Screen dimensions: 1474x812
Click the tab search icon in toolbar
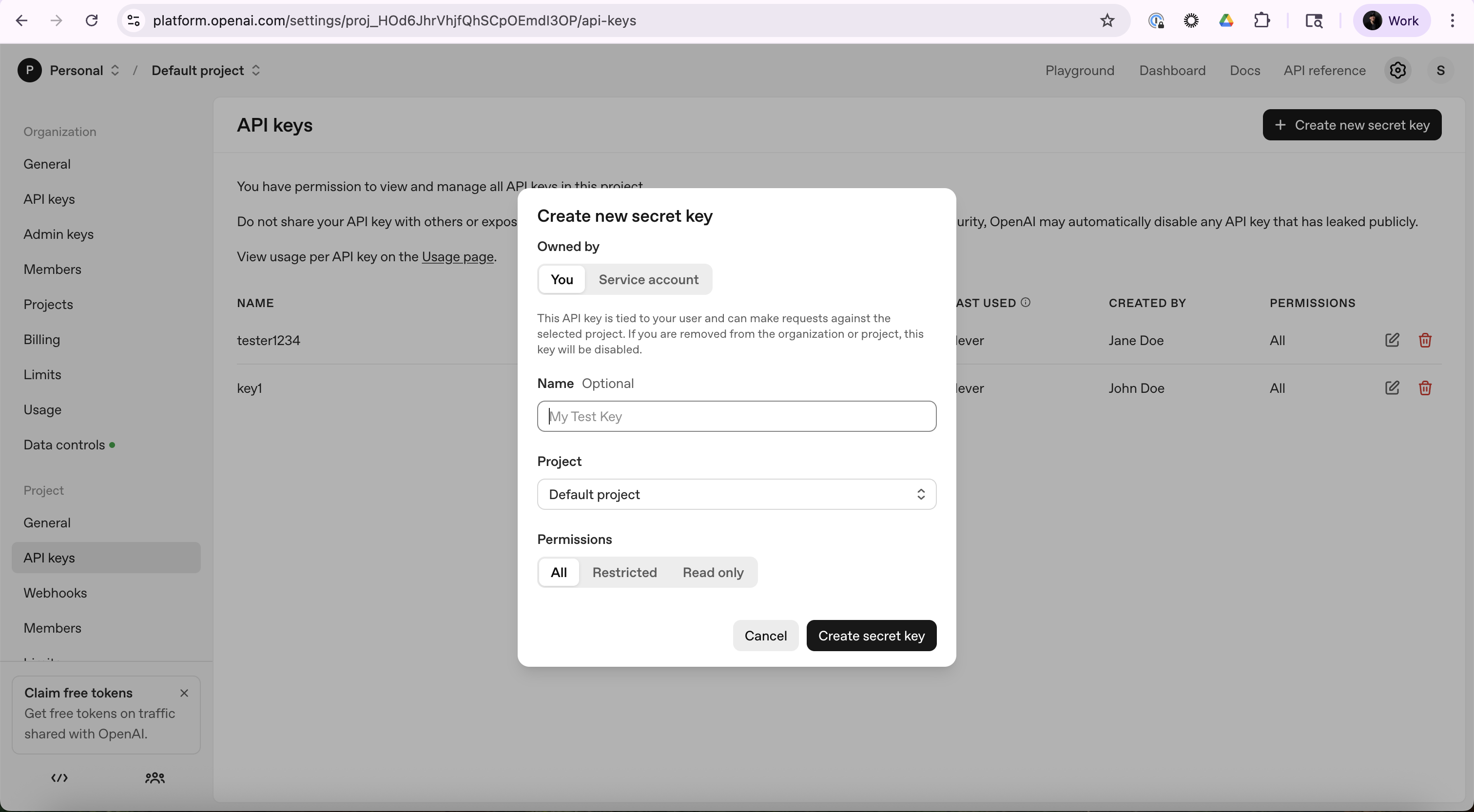click(1314, 20)
